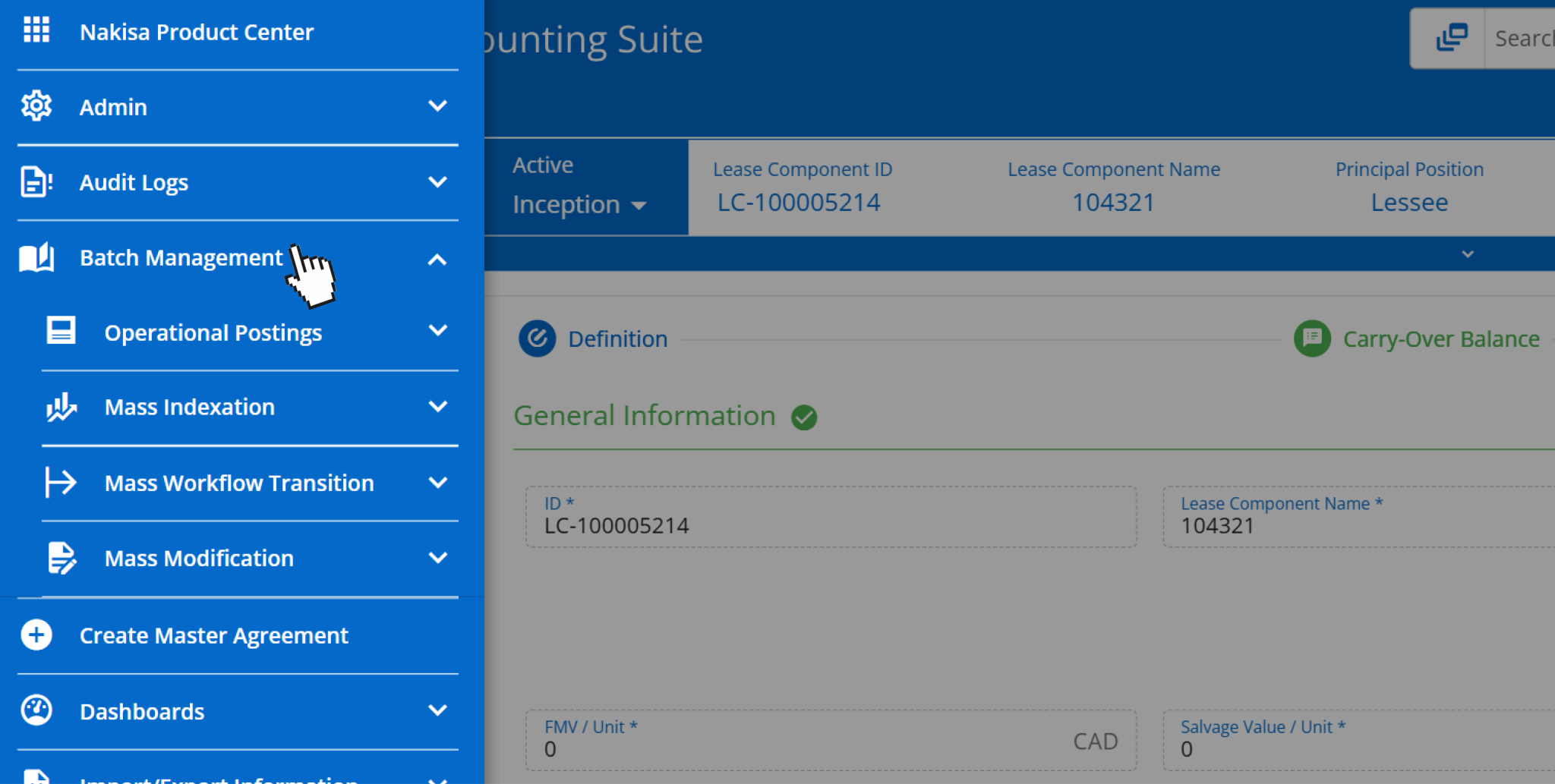Click the Batch Management book icon

(36, 257)
